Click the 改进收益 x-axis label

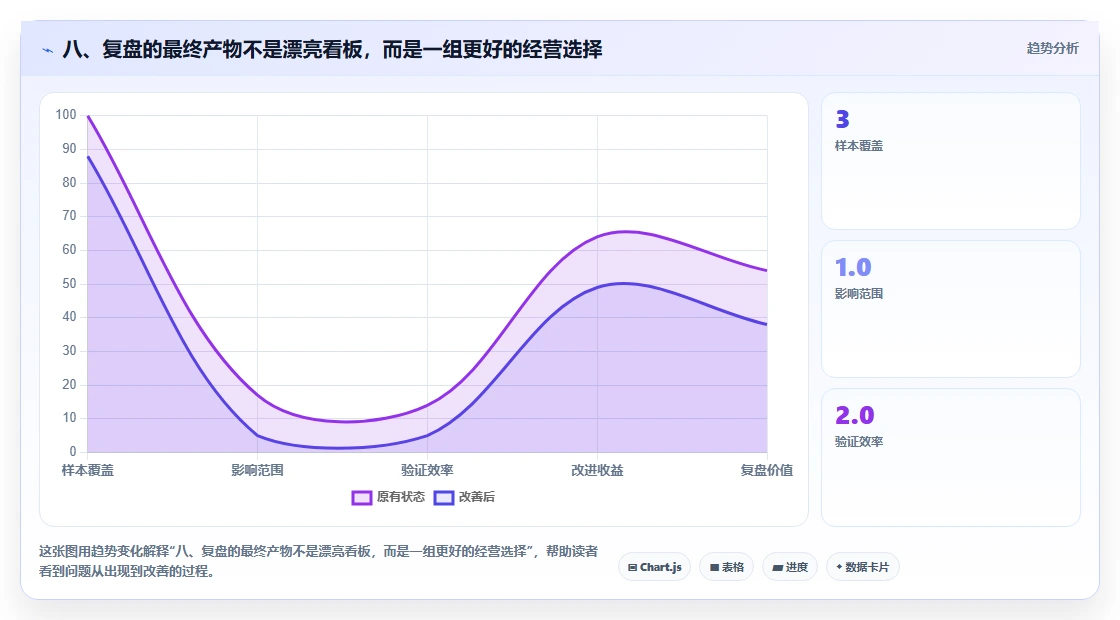[597, 470]
